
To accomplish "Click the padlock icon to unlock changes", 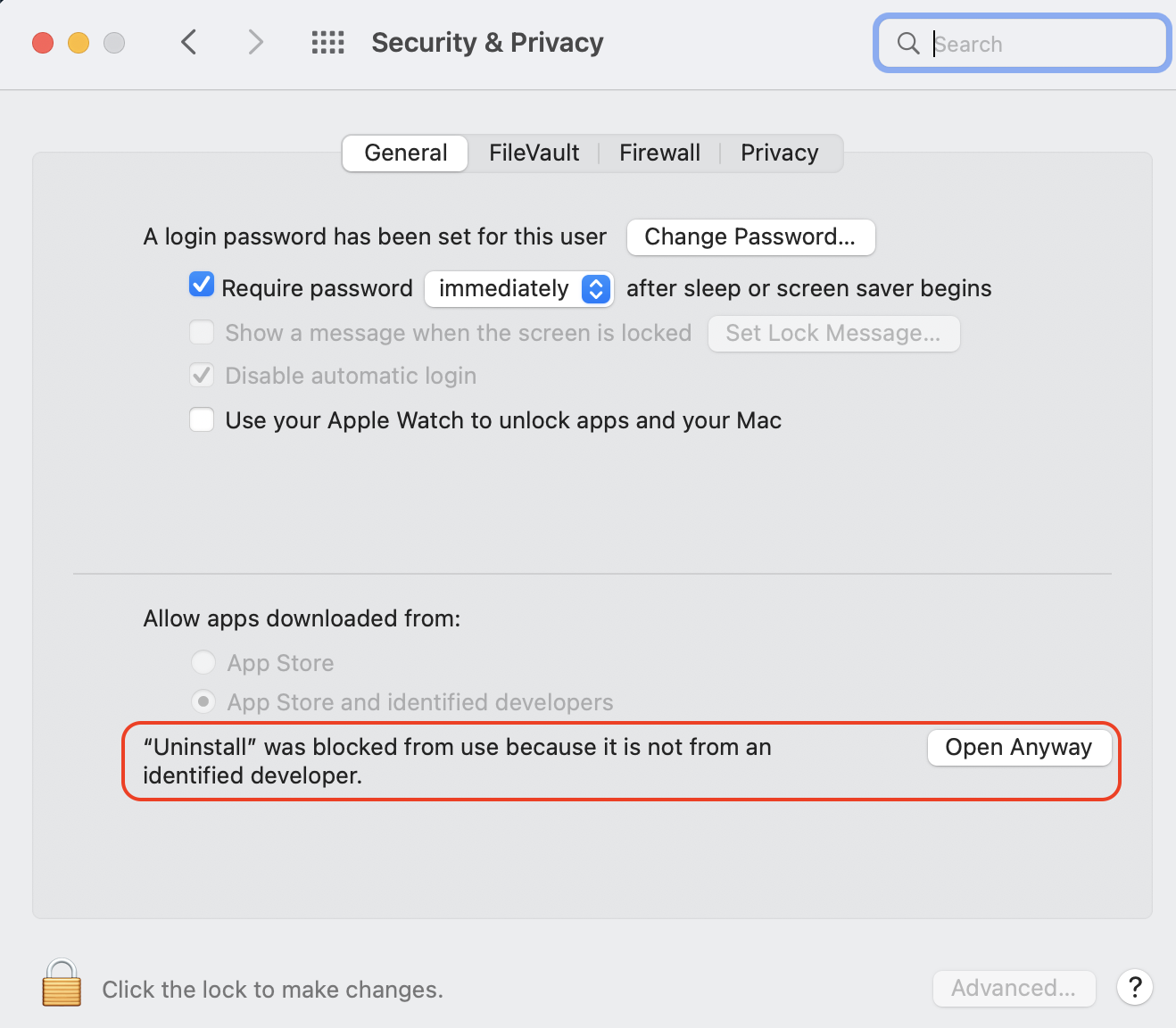I will point(62,983).
